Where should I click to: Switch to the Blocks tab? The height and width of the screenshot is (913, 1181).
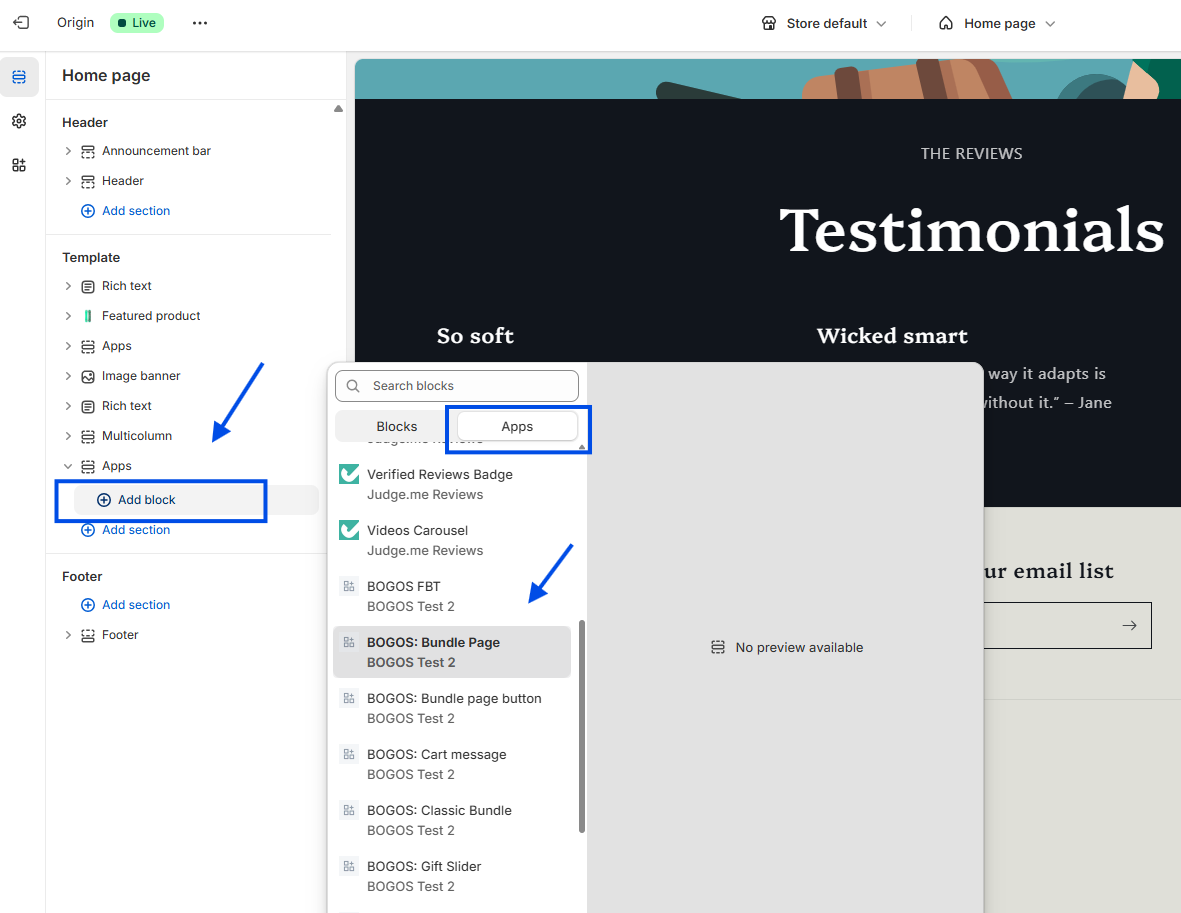tap(396, 426)
